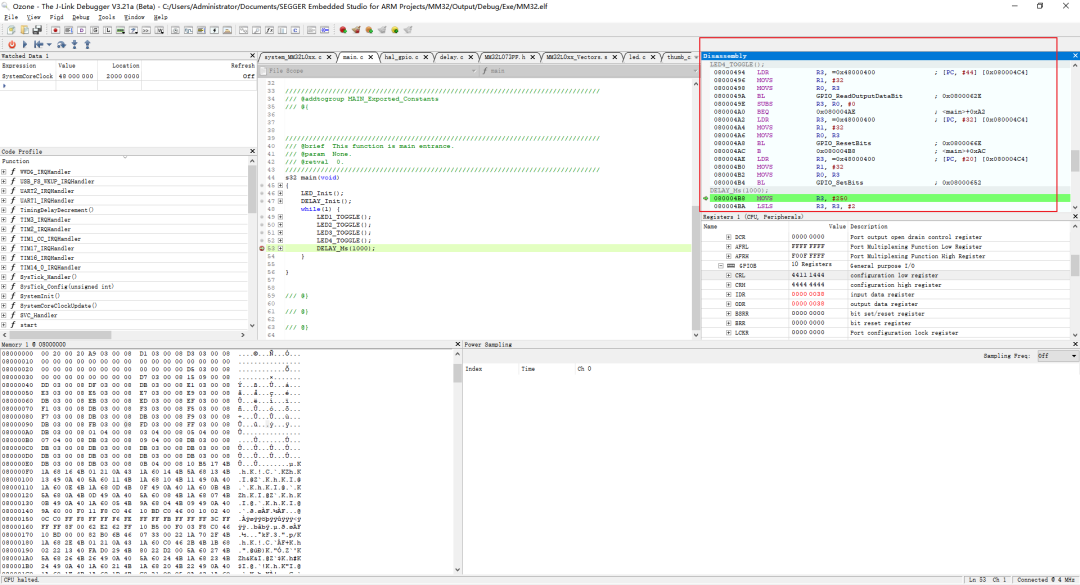Click the New Project toolbar icon
The height and width of the screenshot is (585, 1080).
[x=11, y=30]
